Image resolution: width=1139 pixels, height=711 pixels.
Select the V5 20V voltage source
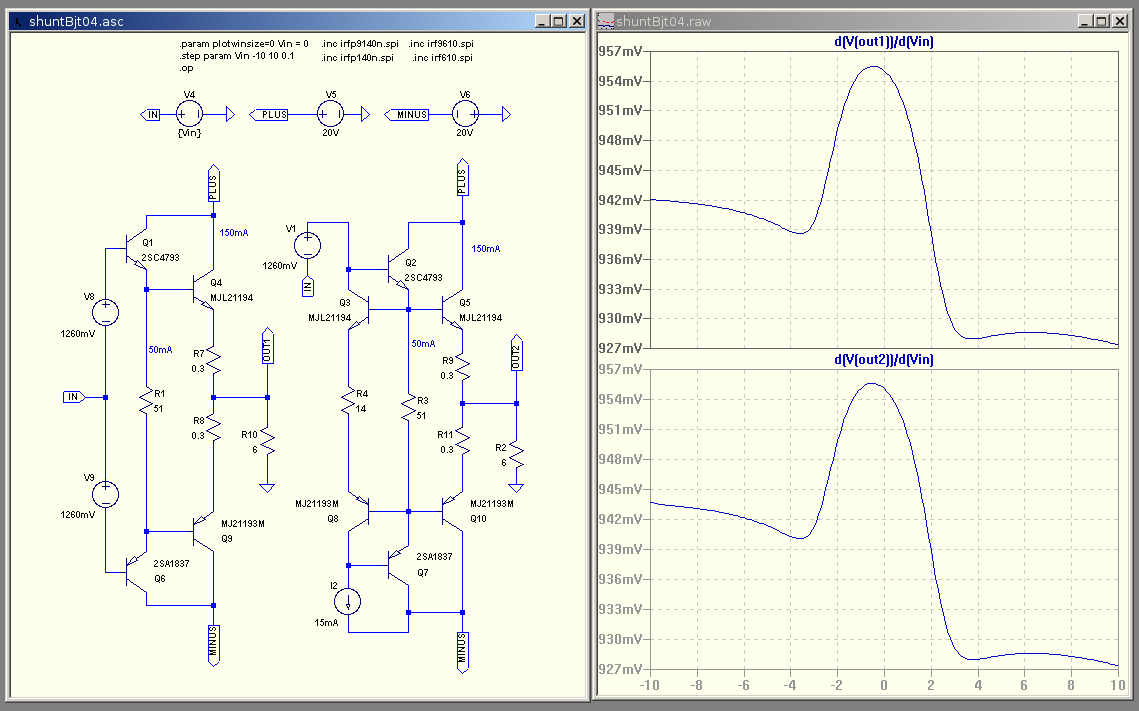click(331, 115)
